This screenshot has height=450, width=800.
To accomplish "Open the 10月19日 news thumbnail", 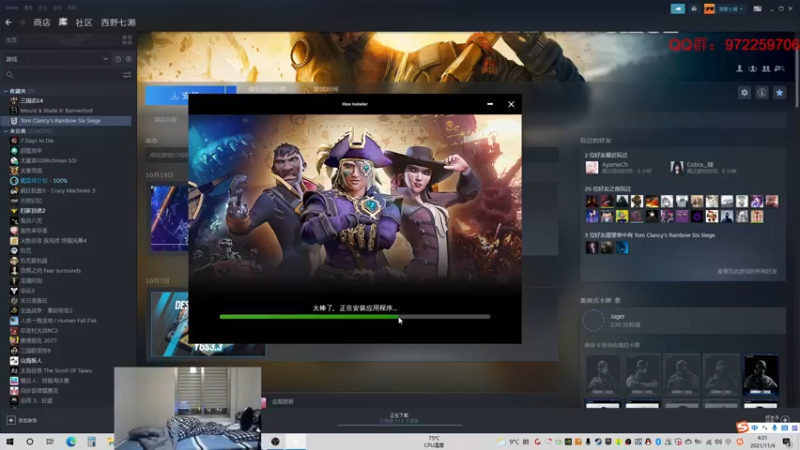I will tap(170, 218).
